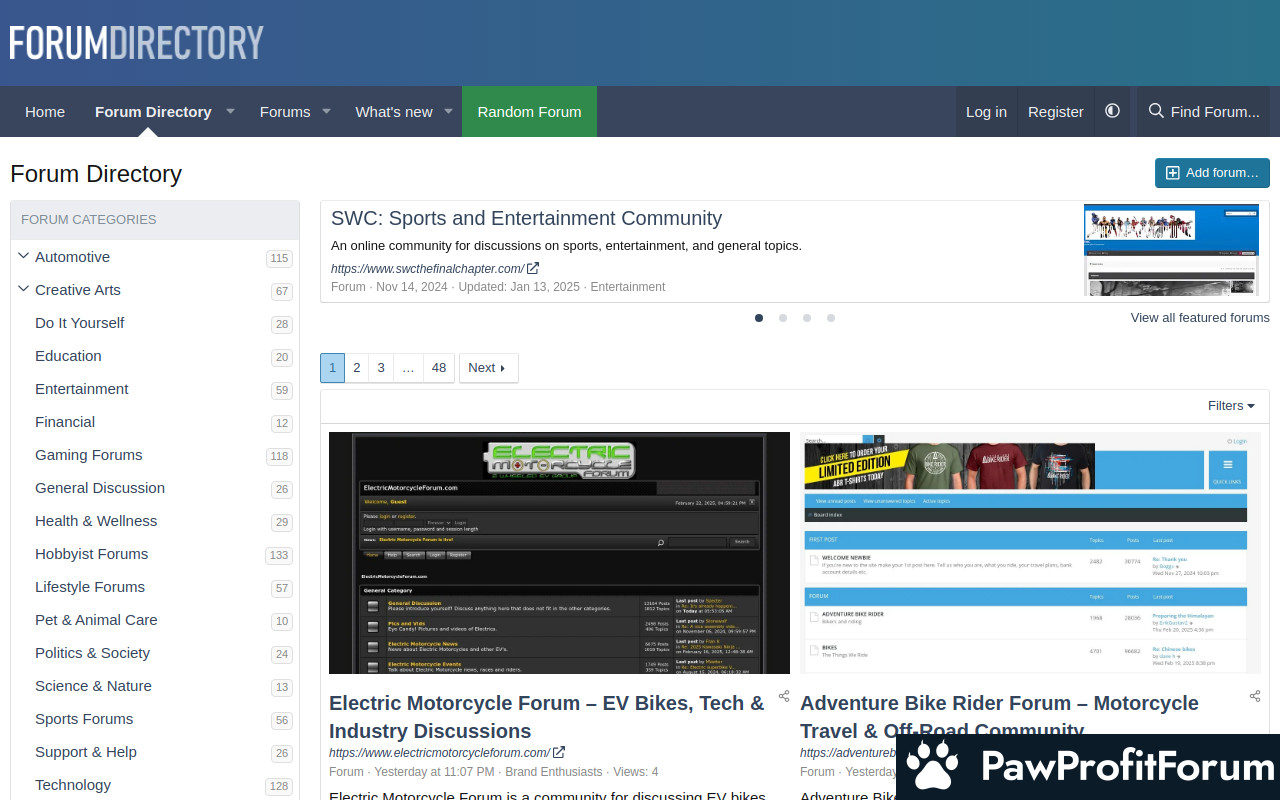Go to pagination page 1
Image resolution: width=1280 pixels, height=800 pixels.
[x=332, y=367]
